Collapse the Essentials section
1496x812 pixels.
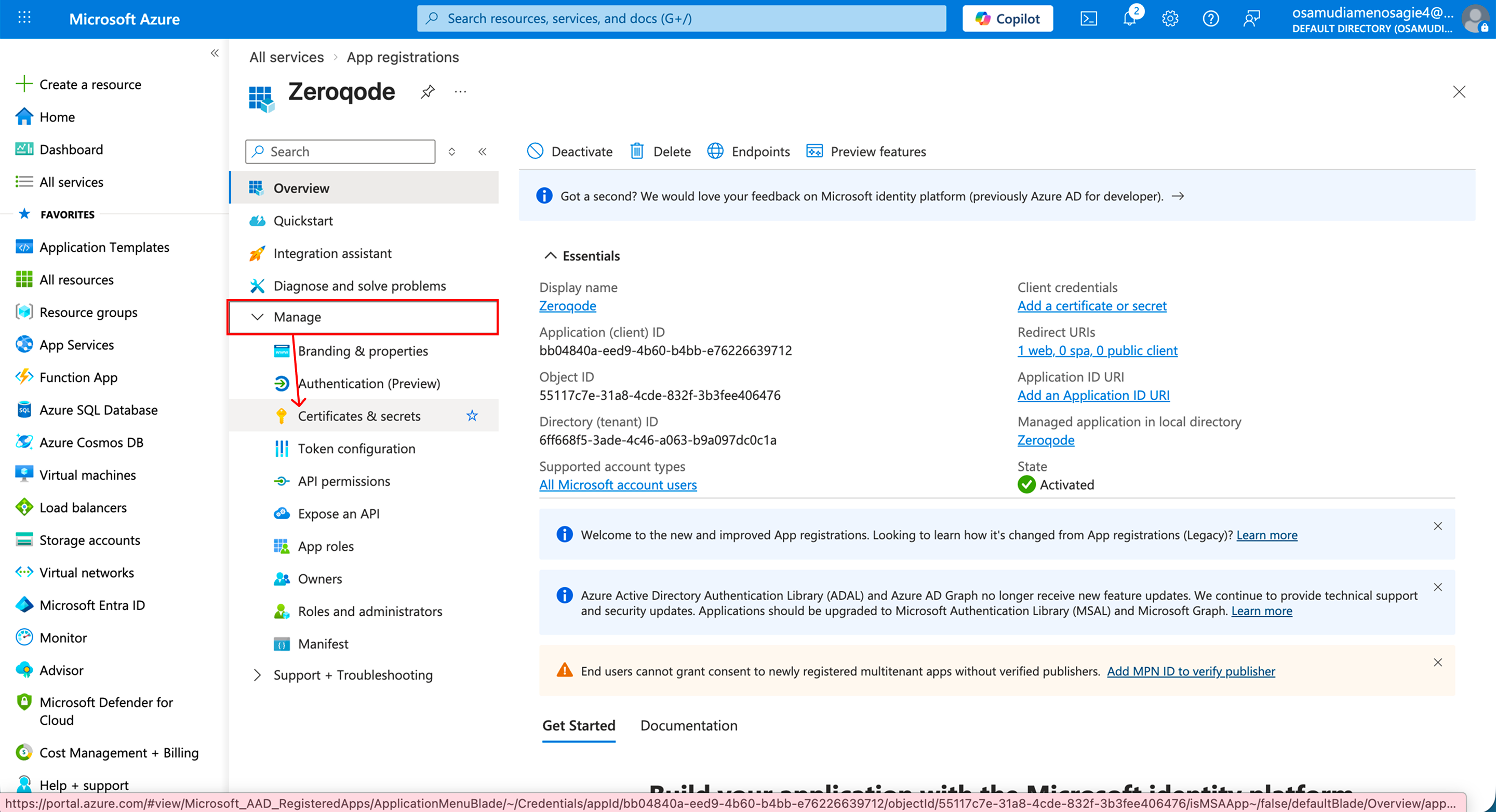[x=550, y=256]
